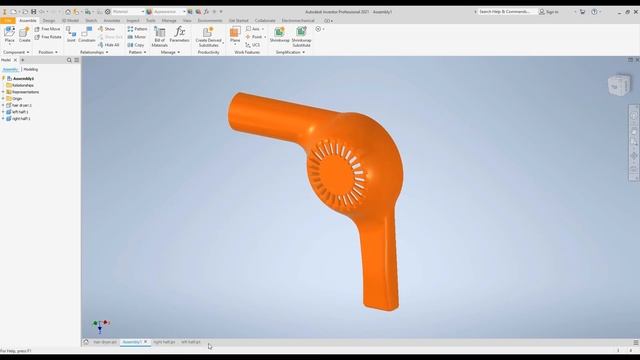
Task: Expand the right half:1 node
Action: pos(3,118)
